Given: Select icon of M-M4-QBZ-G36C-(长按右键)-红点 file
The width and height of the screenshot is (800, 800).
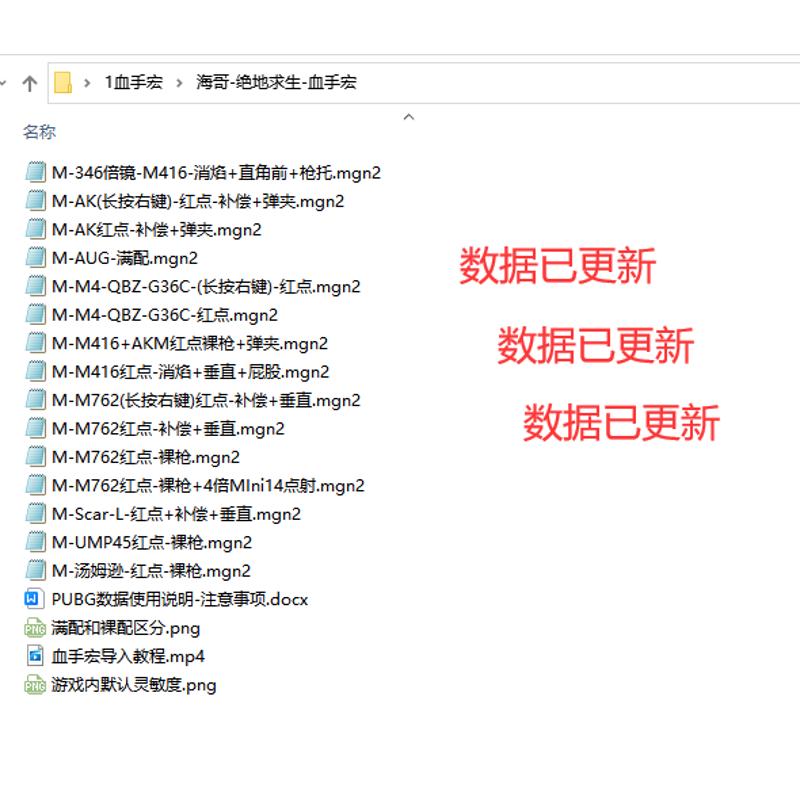Looking at the screenshot, I should click(x=35, y=286).
